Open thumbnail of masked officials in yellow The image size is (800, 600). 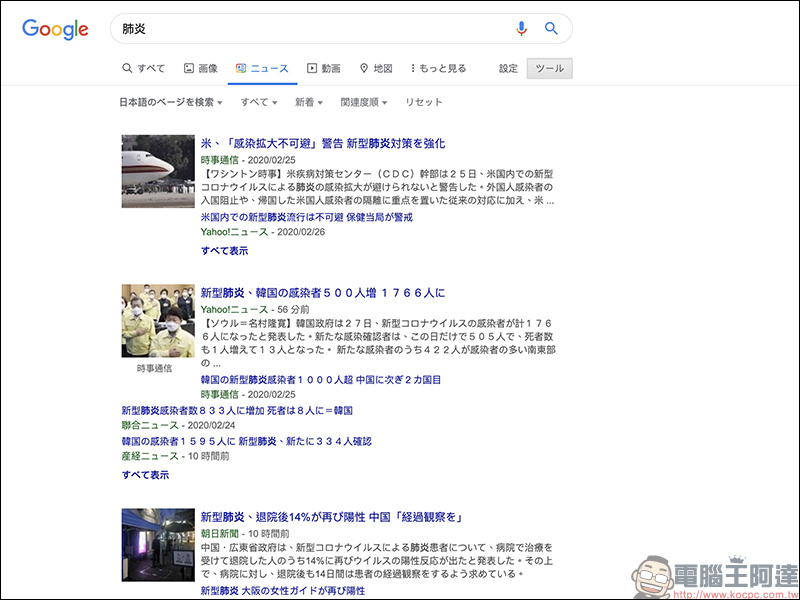pos(158,320)
